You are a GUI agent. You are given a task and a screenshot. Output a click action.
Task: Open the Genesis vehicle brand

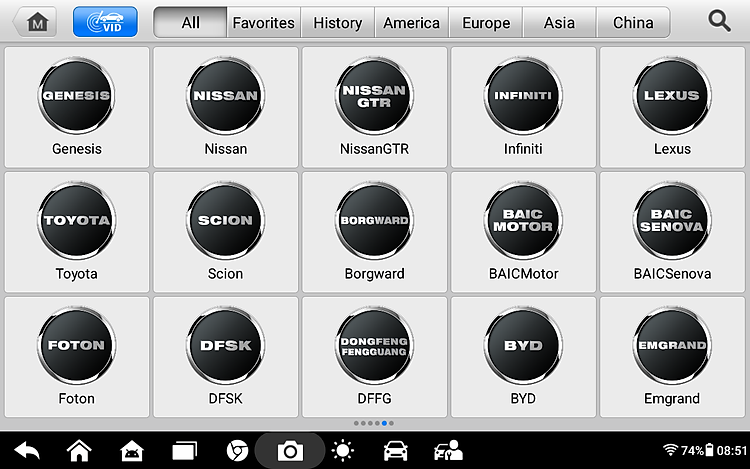(x=77, y=107)
